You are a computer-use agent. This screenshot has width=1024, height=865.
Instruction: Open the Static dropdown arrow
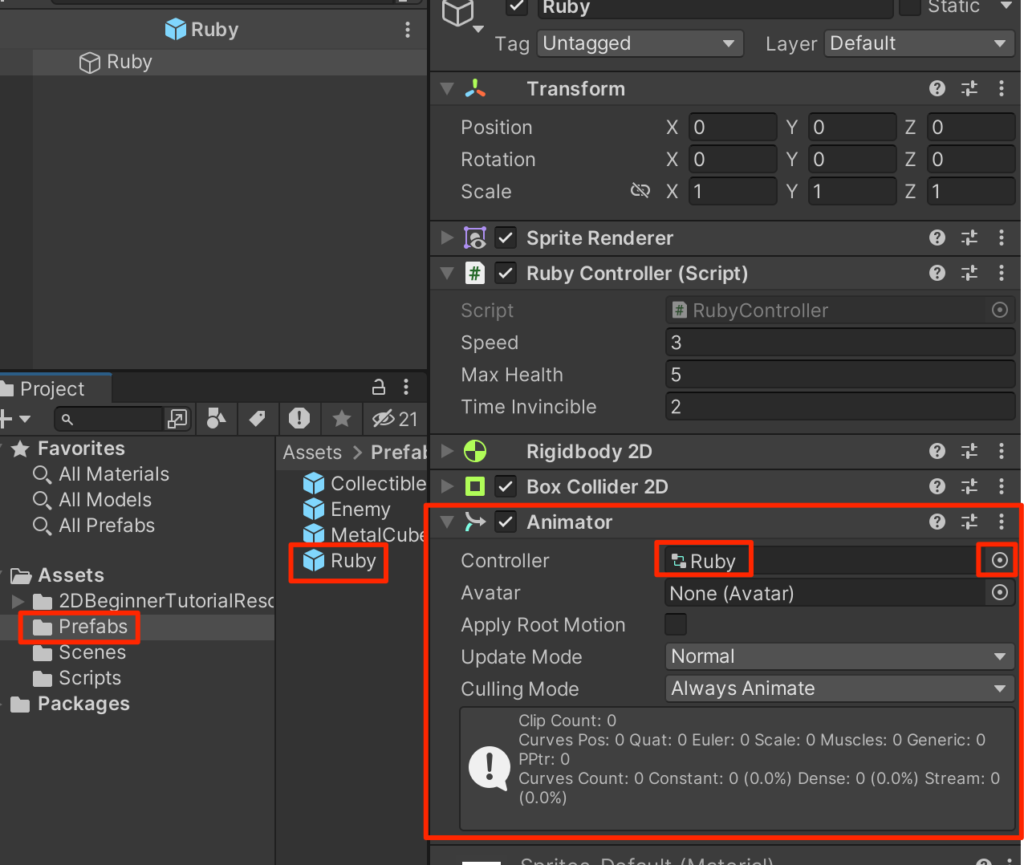pyautogui.click(x=1006, y=6)
